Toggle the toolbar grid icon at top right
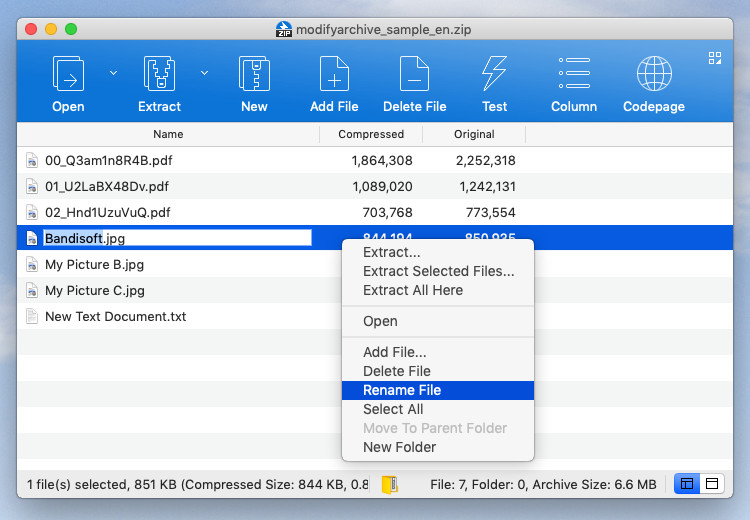Image resolution: width=750 pixels, height=520 pixels. tap(715, 58)
